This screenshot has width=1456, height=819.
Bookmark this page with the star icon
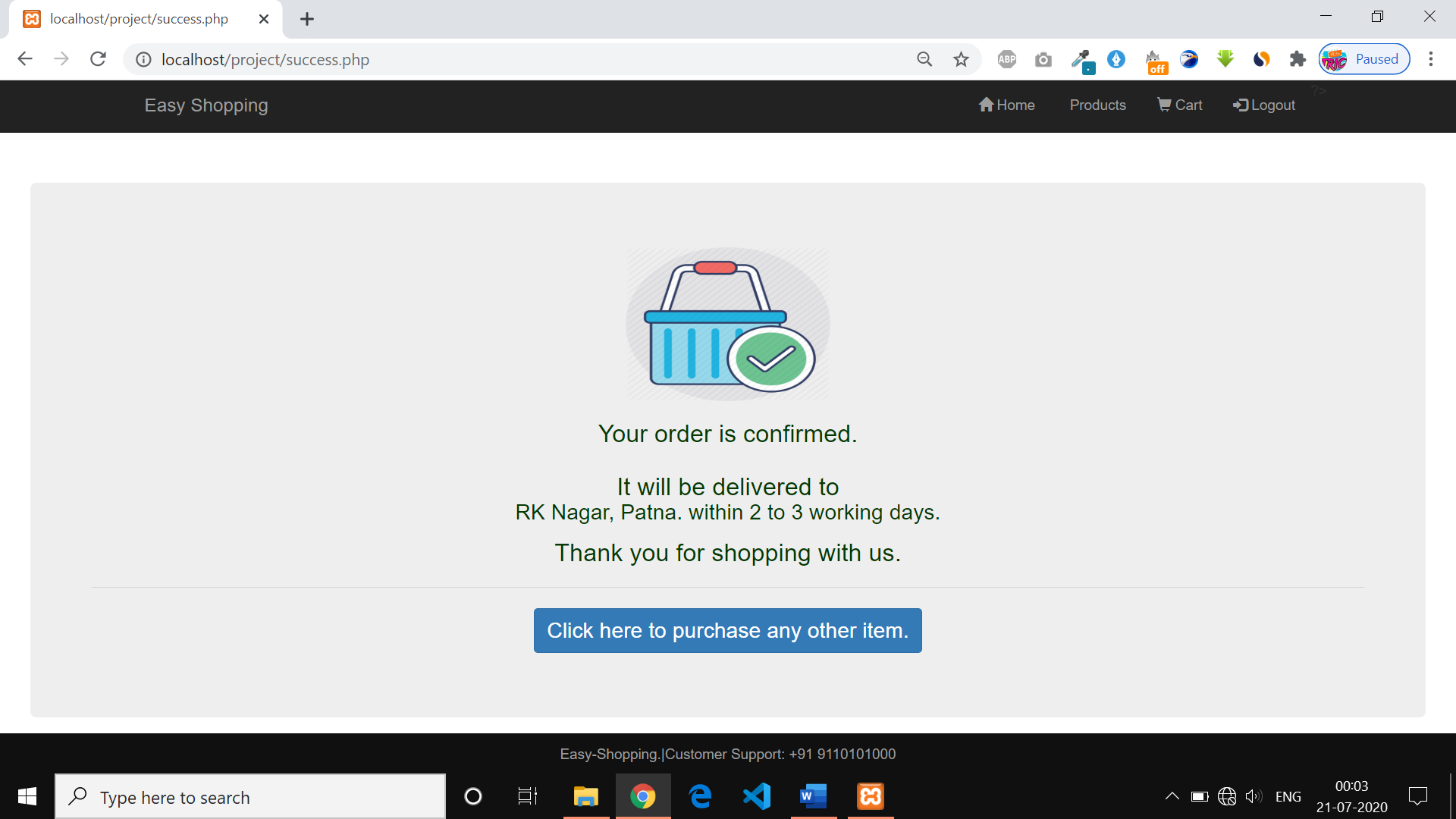[x=961, y=59]
